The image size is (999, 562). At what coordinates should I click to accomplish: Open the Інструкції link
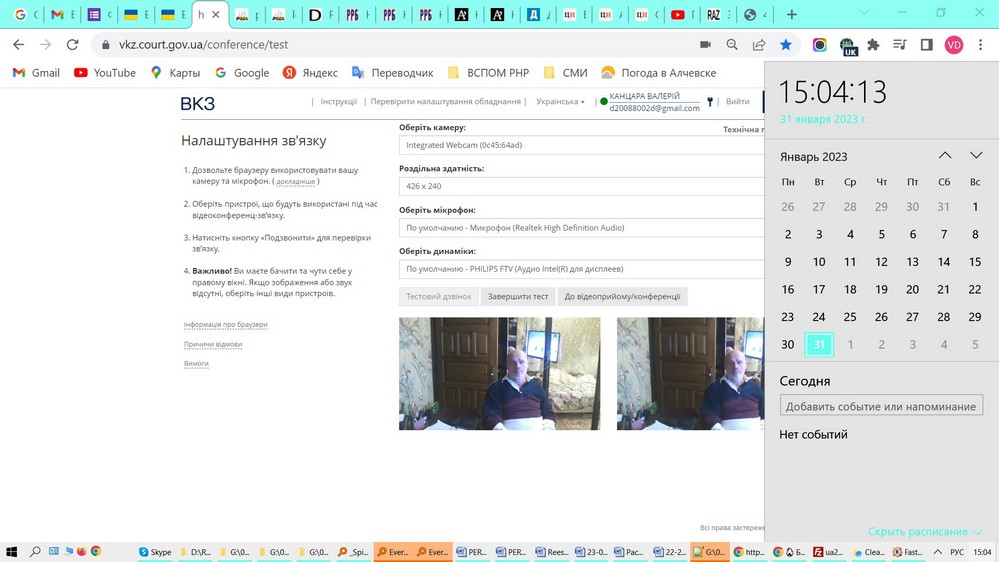tap(338, 101)
